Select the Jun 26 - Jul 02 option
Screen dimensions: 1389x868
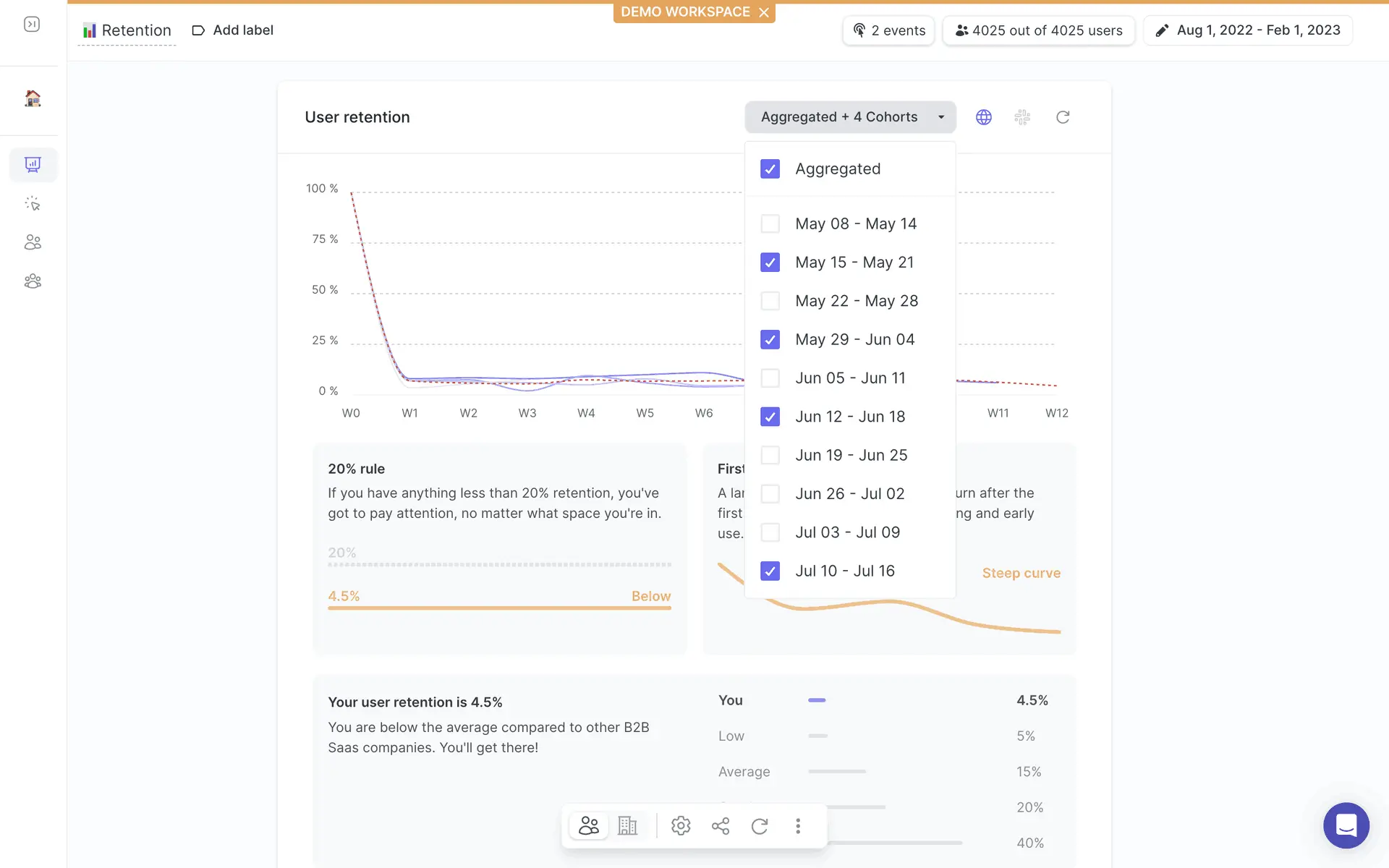[770, 494]
